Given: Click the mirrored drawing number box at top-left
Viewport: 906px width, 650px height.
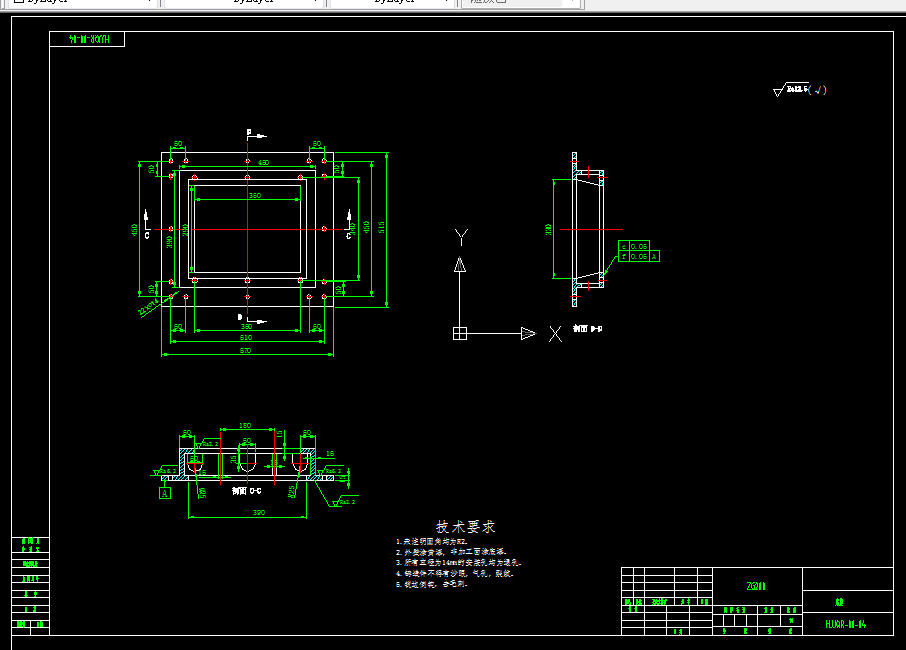Looking at the screenshot, I should pyautogui.click(x=87, y=39).
